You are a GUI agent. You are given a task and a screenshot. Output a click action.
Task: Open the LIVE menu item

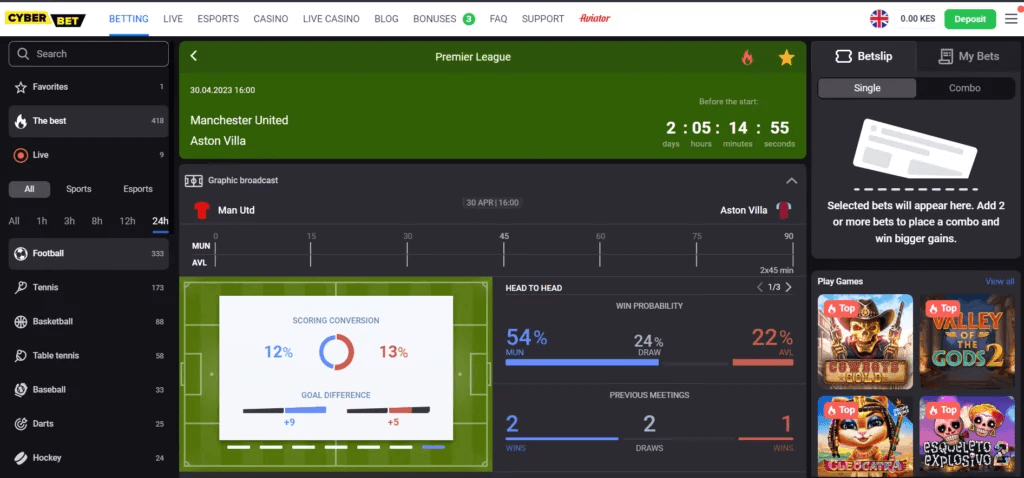pos(173,19)
